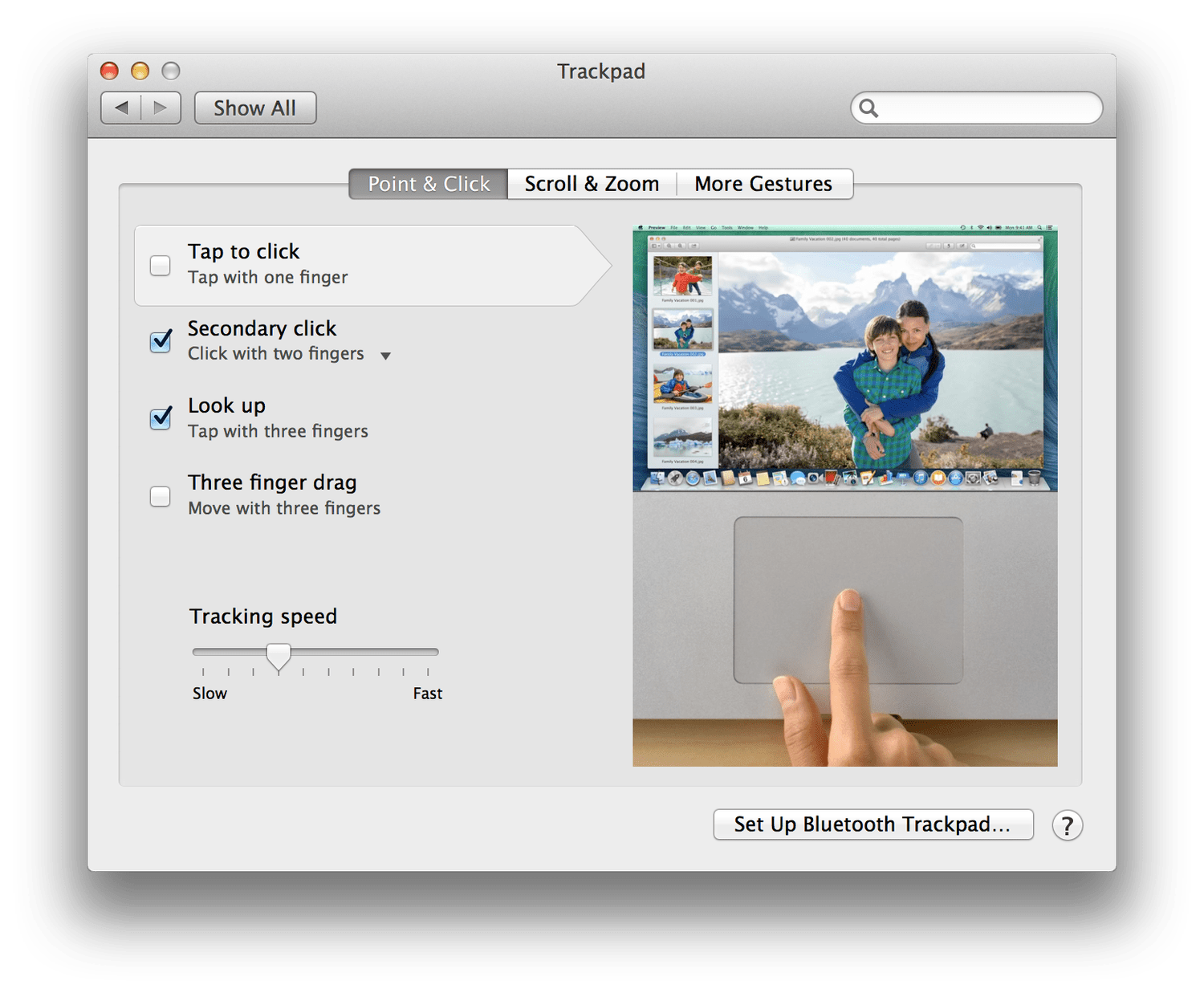
Task: Click the Tracking speed slider knob
Action: [279, 655]
